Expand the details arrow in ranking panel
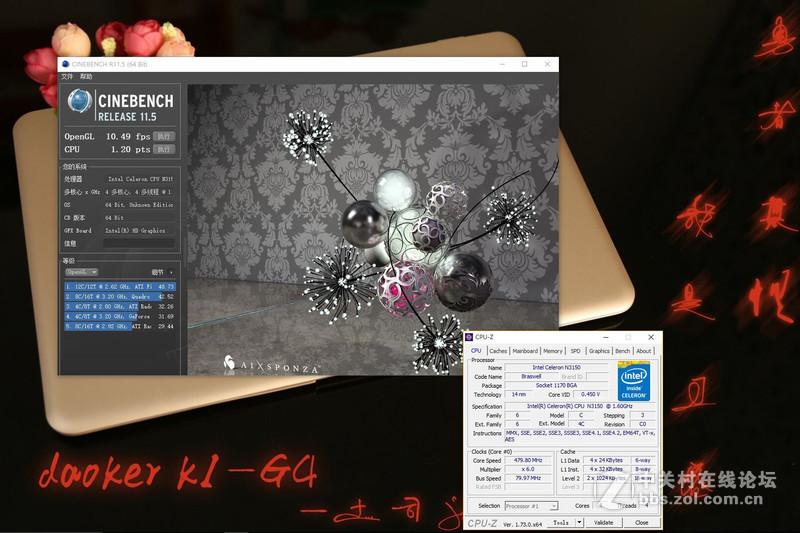 [171, 272]
